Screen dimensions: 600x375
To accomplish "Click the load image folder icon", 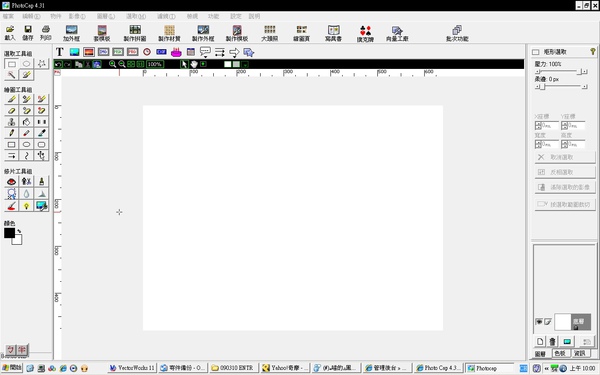I will (x=10, y=33).
